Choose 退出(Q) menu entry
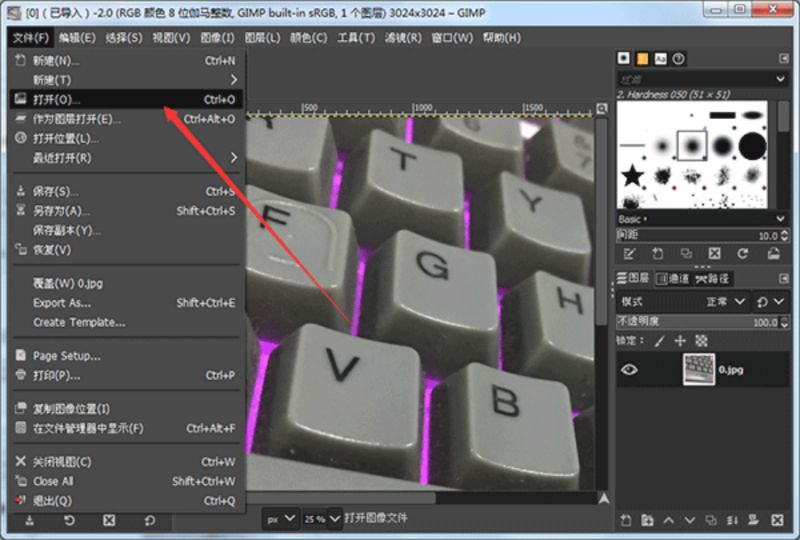This screenshot has height=540, width=800. [x=126, y=501]
